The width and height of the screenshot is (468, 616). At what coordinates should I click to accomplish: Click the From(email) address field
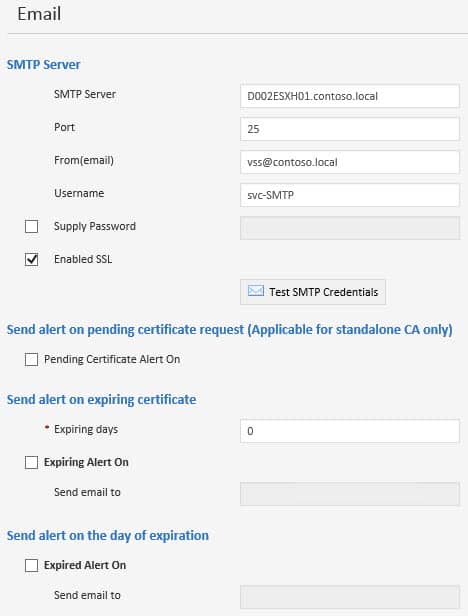(x=350, y=162)
